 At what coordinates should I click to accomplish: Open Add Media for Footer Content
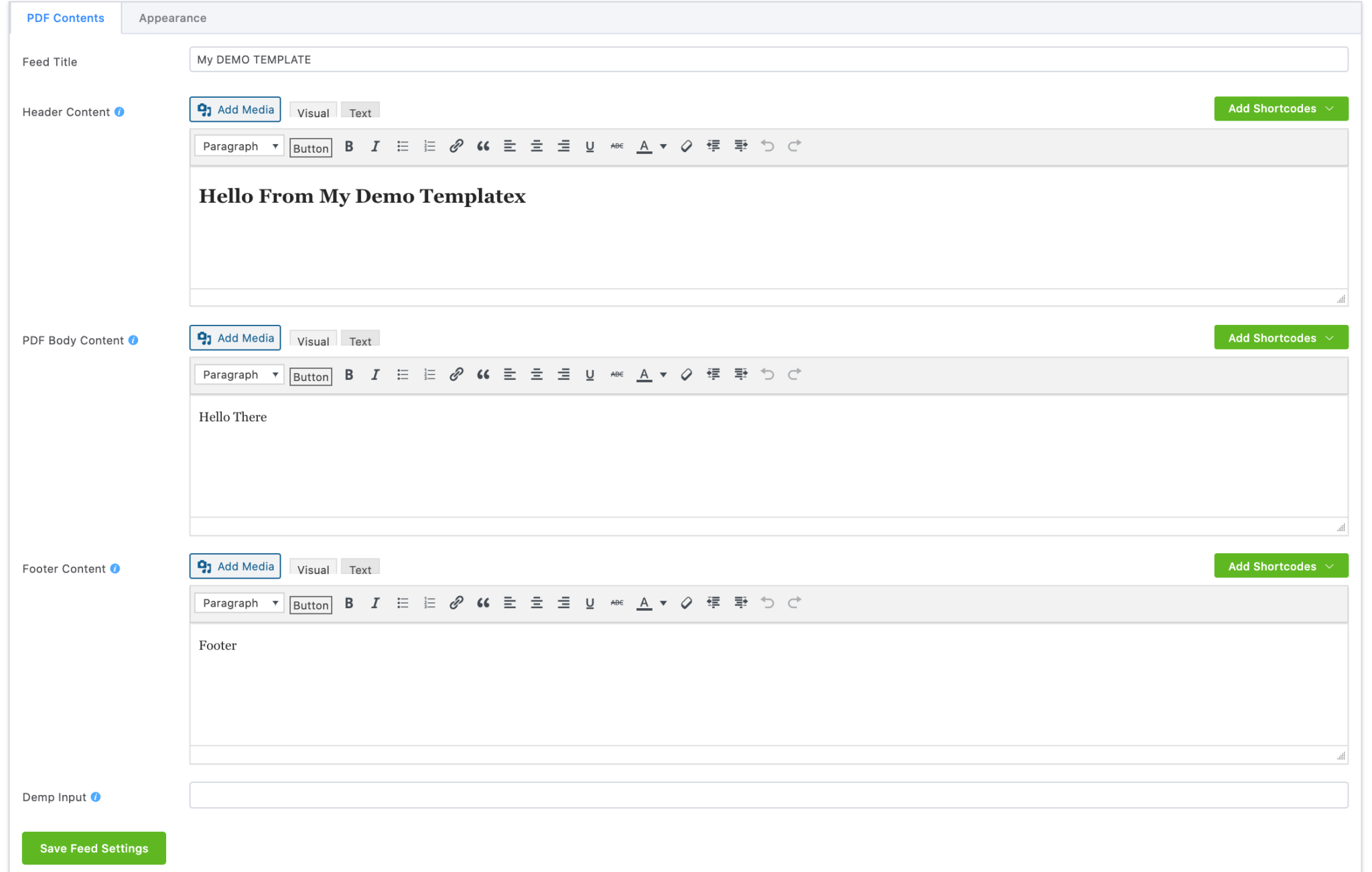click(234, 566)
